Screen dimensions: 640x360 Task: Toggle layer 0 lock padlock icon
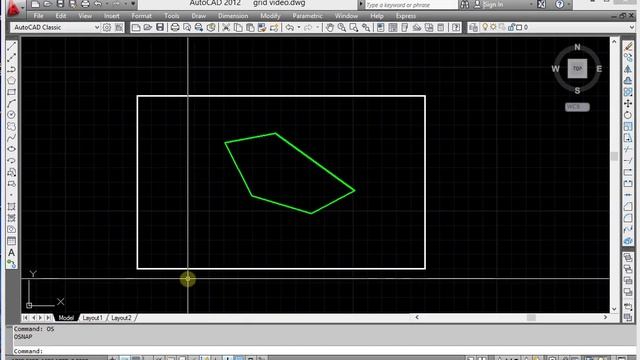(x=511, y=27)
